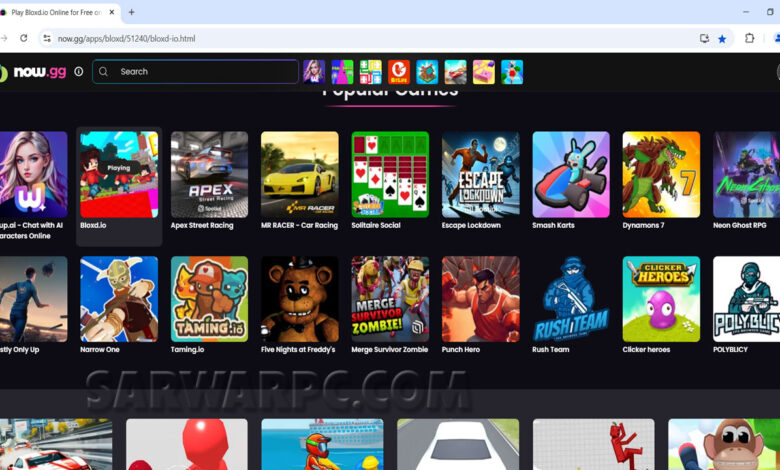Open Punch Hero boxer thumbnail
This screenshot has width=780, height=470.
481,299
